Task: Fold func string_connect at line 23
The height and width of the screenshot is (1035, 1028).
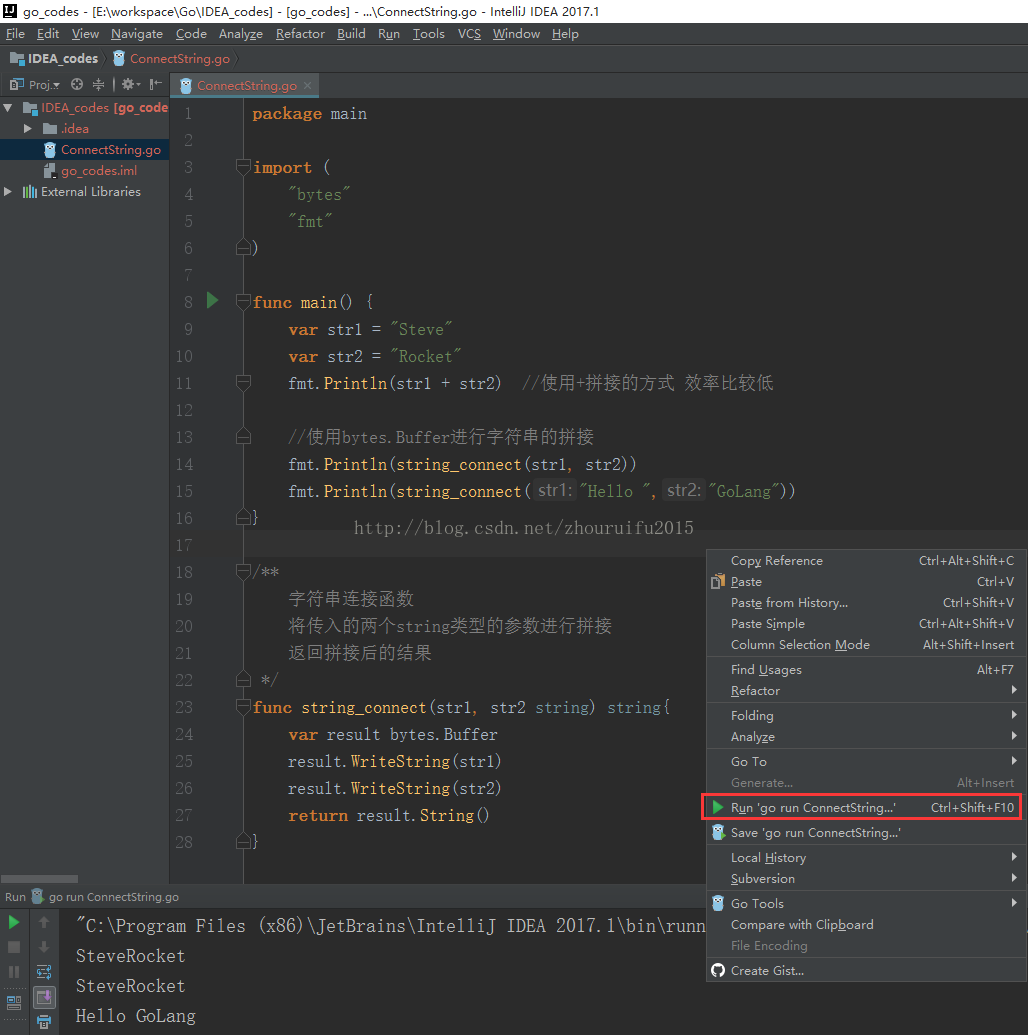Action: 243,706
